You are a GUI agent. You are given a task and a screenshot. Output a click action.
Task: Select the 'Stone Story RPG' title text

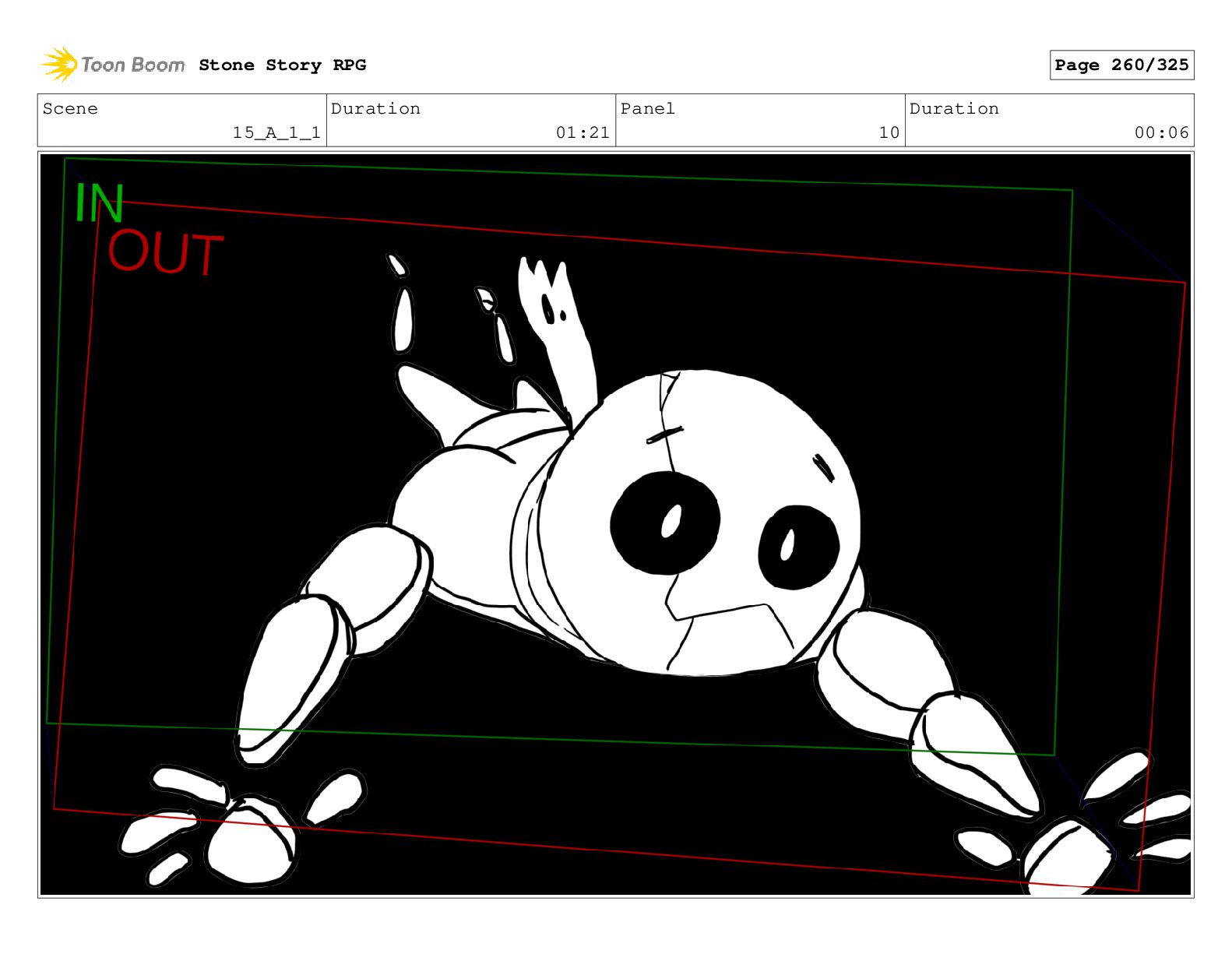(282, 65)
